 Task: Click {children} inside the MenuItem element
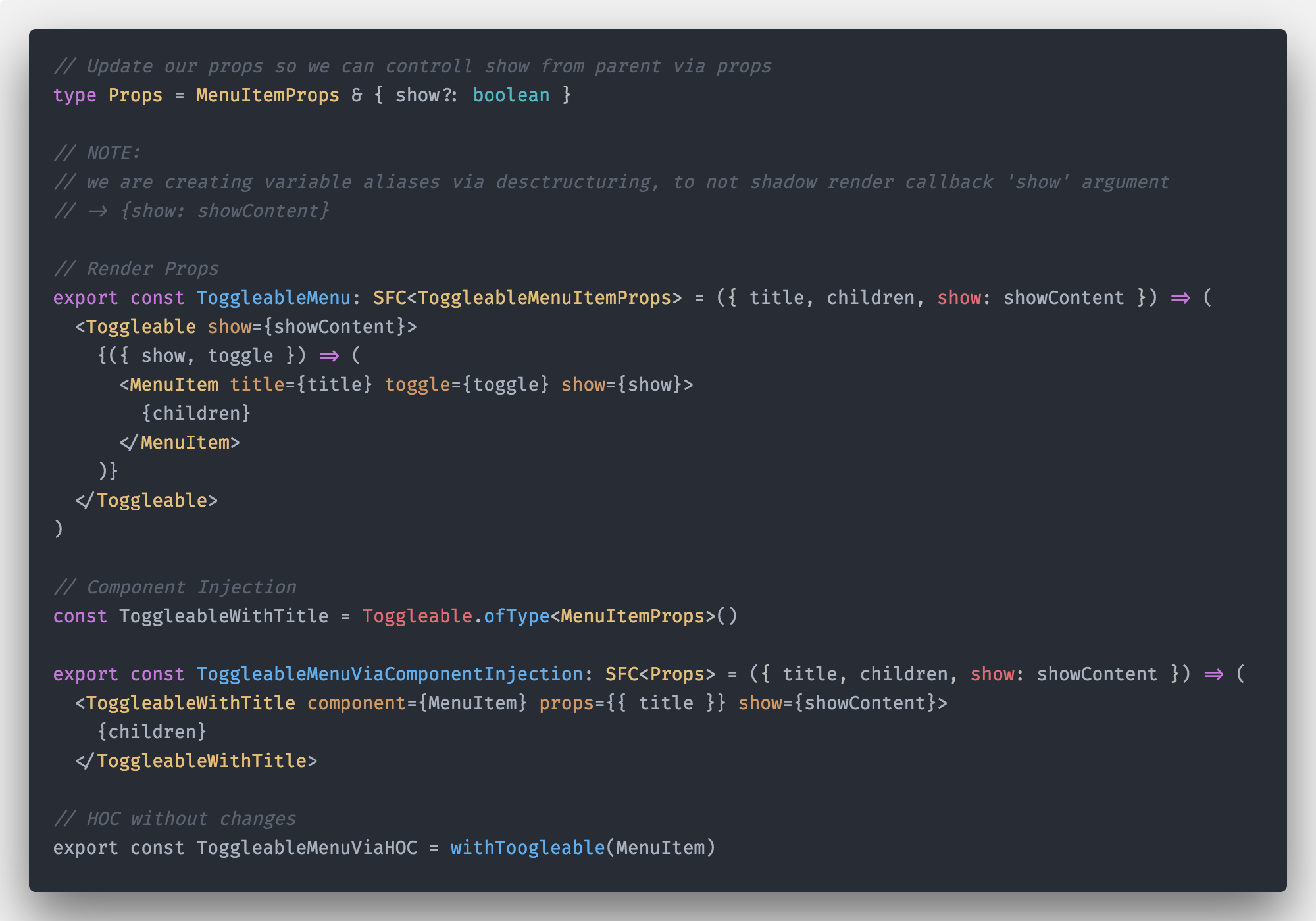click(x=196, y=414)
